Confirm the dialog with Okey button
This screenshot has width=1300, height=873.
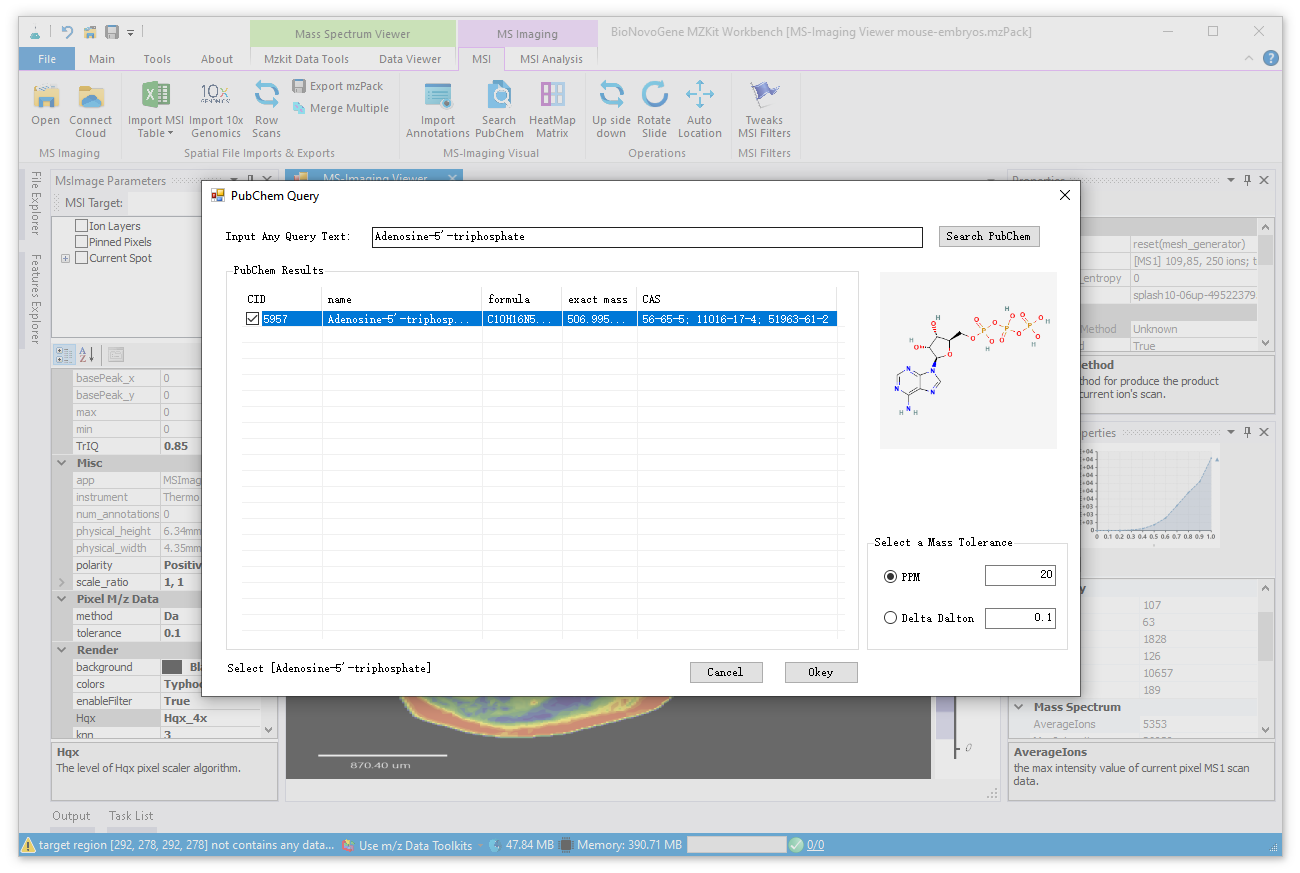coord(820,672)
